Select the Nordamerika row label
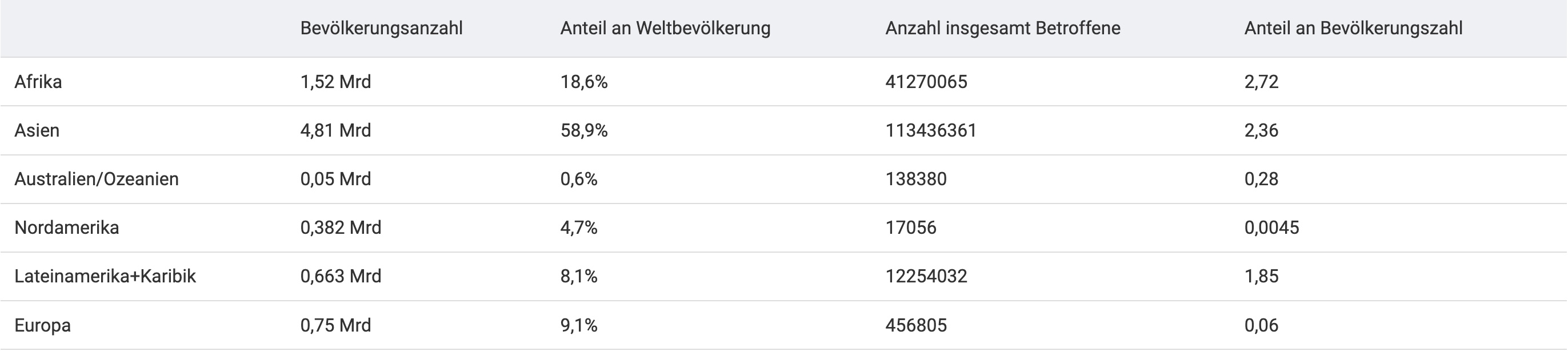Image resolution: width=1568 pixels, height=351 pixels. pyautogui.click(x=67, y=228)
